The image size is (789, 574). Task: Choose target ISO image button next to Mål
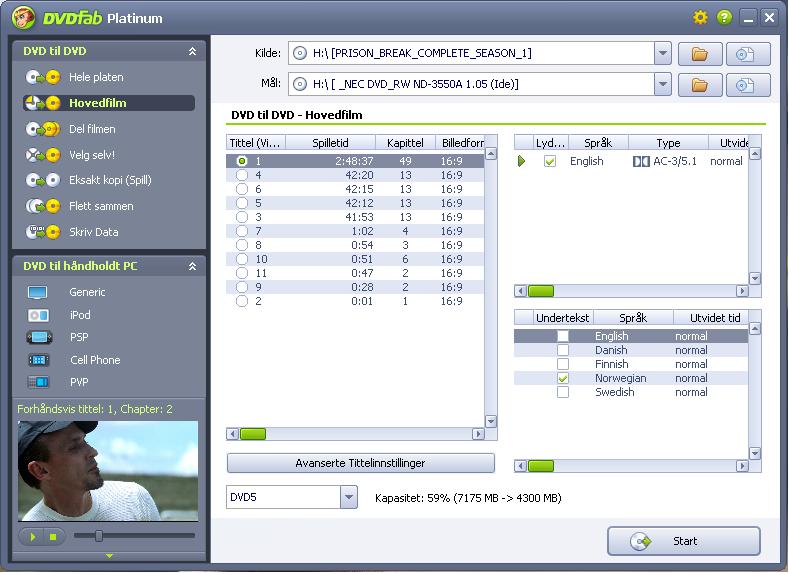(748, 85)
